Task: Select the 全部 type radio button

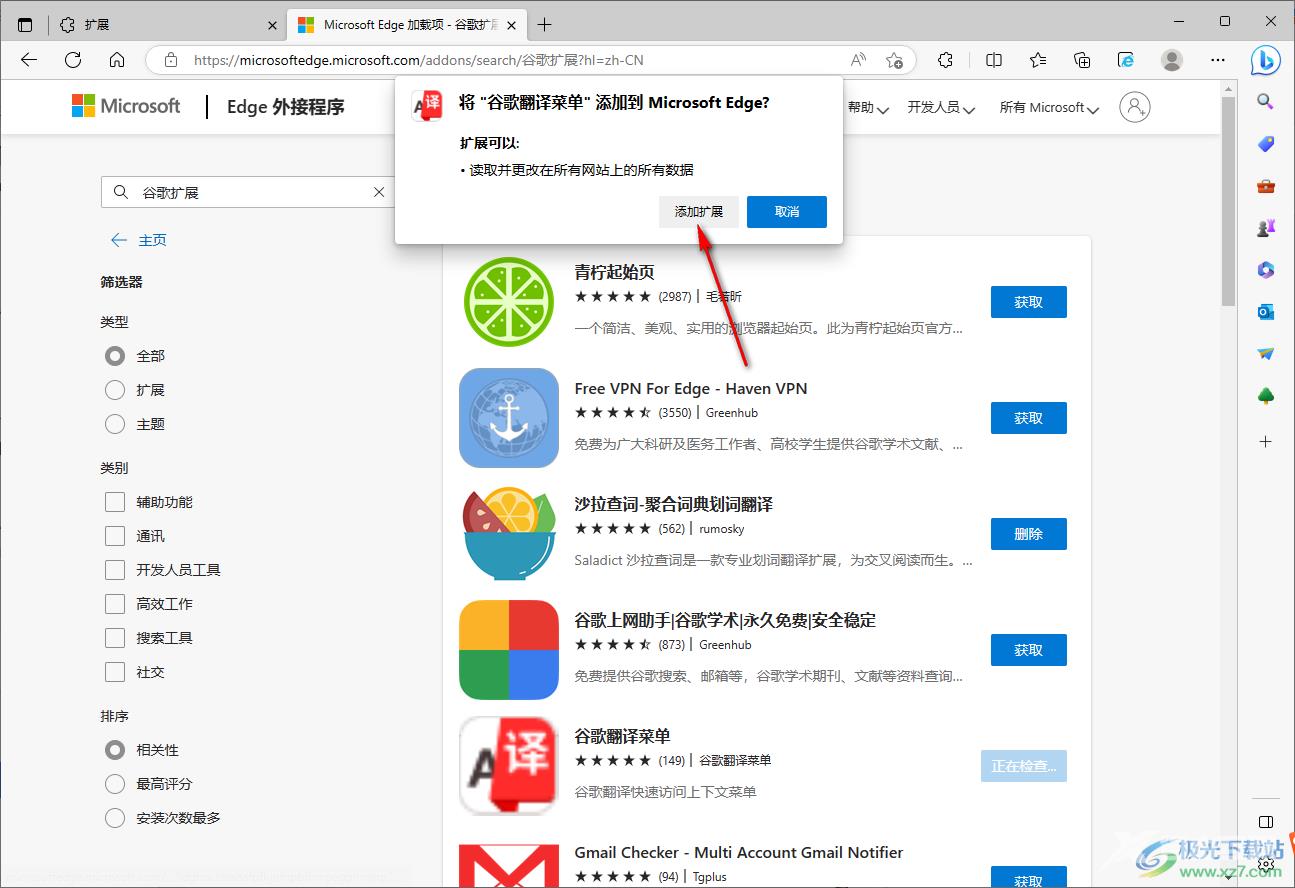Action: pos(115,356)
